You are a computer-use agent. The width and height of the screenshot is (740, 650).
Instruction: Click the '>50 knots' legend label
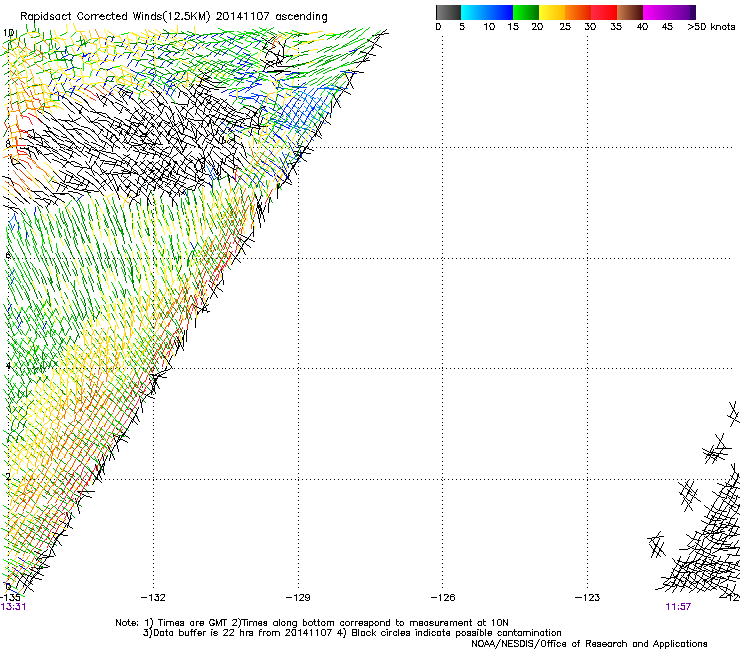[711, 27]
